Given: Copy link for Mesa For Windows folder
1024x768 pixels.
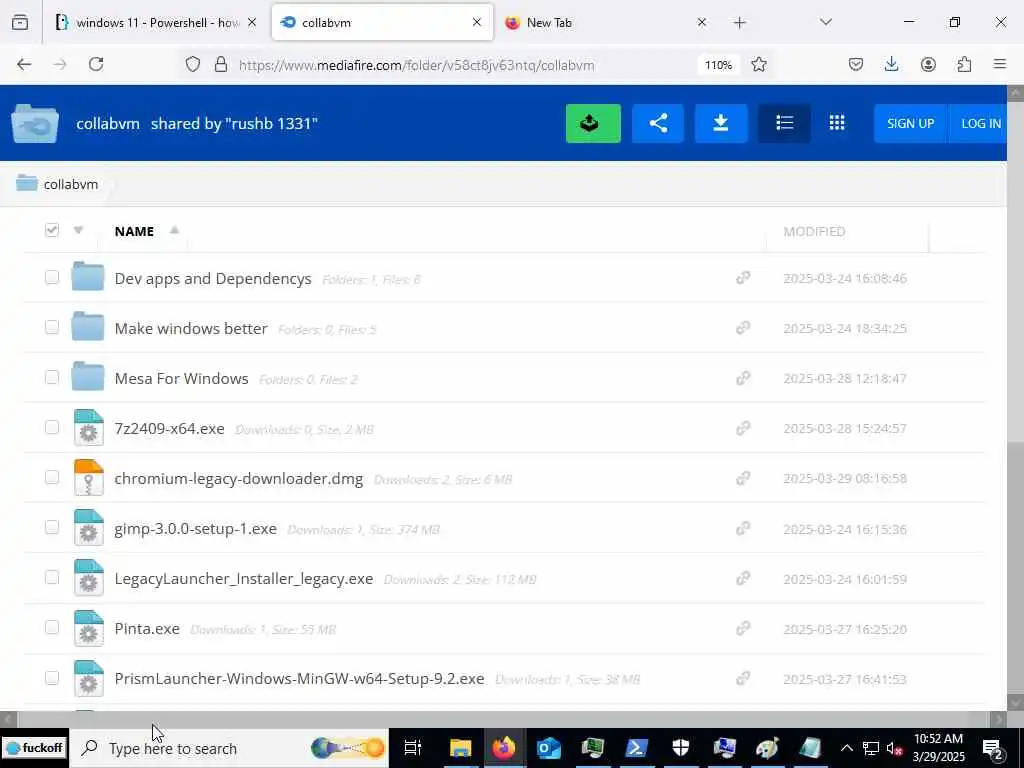Looking at the screenshot, I should [743, 378].
